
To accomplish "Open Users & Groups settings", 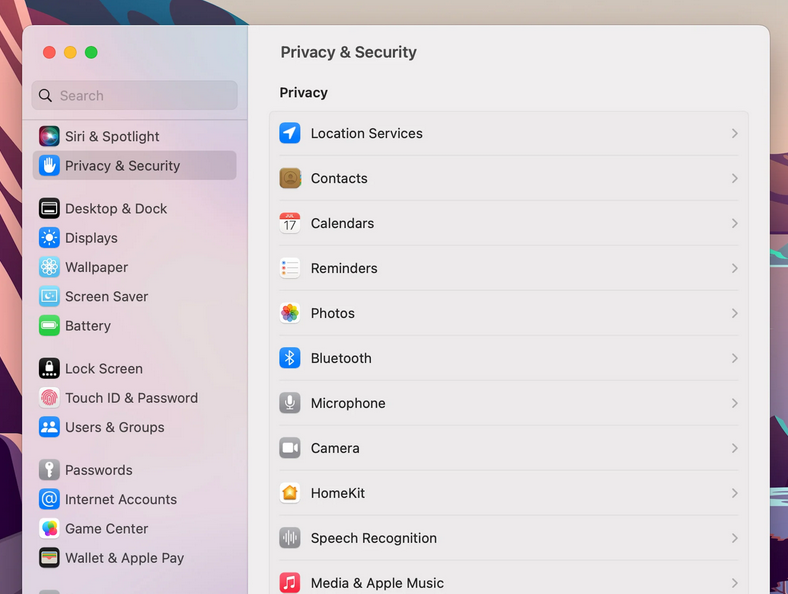I will click(x=134, y=427).
